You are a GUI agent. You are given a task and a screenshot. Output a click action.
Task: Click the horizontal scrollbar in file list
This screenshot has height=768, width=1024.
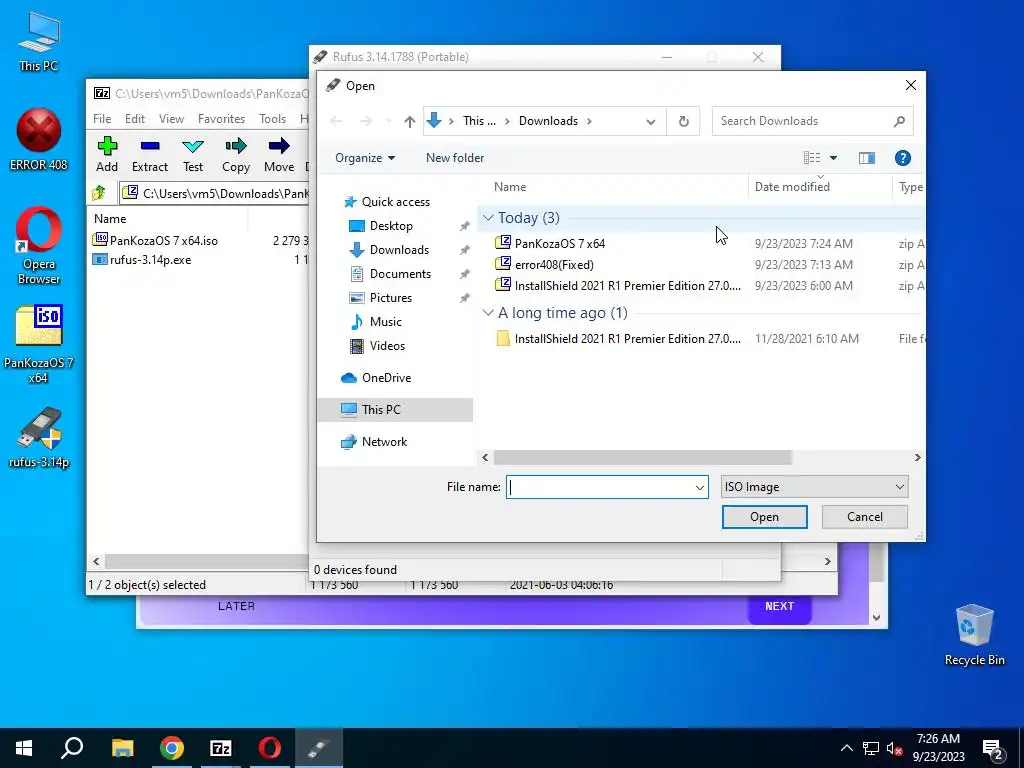[x=643, y=458]
